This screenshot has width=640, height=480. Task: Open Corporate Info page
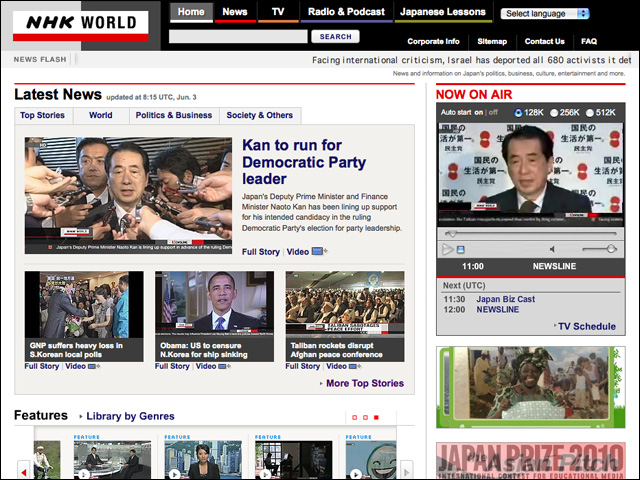pyautogui.click(x=433, y=41)
